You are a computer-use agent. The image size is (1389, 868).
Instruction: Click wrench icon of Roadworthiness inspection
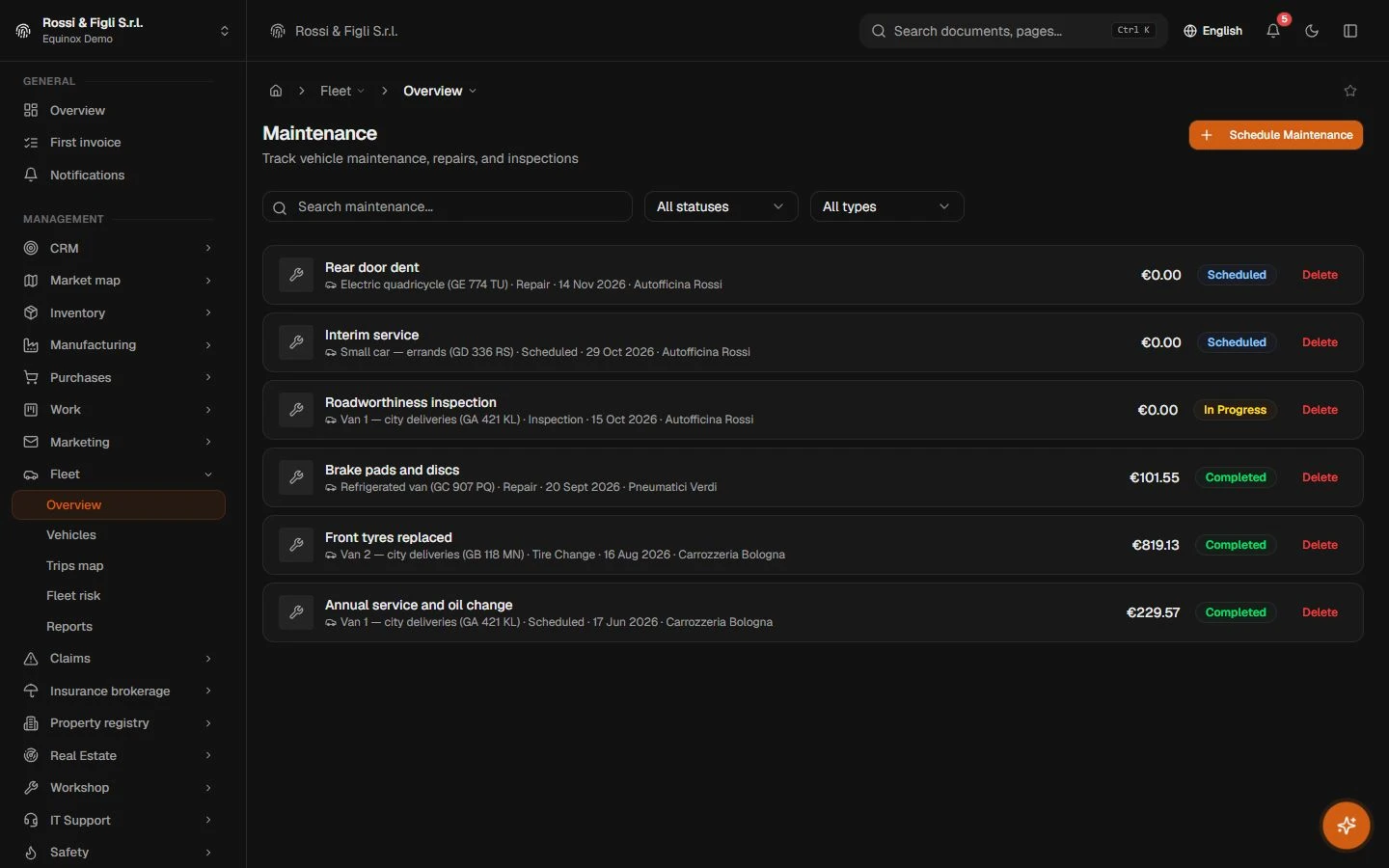pyautogui.click(x=296, y=410)
